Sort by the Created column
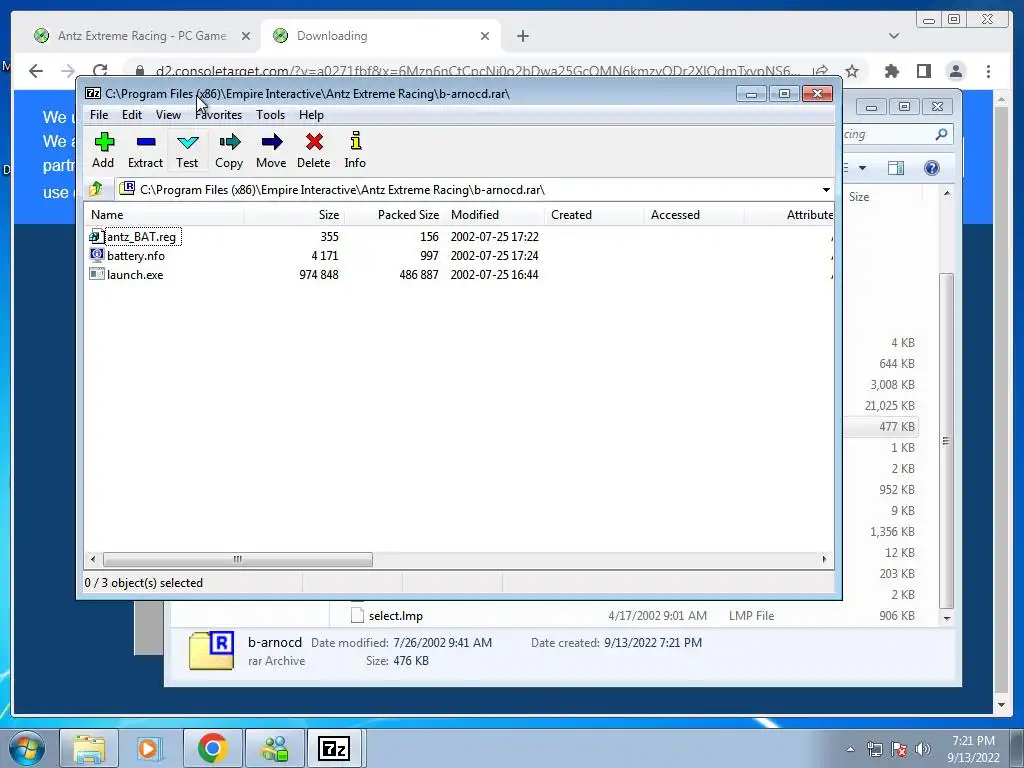Screen dimensions: 1024x768 coord(594,215)
